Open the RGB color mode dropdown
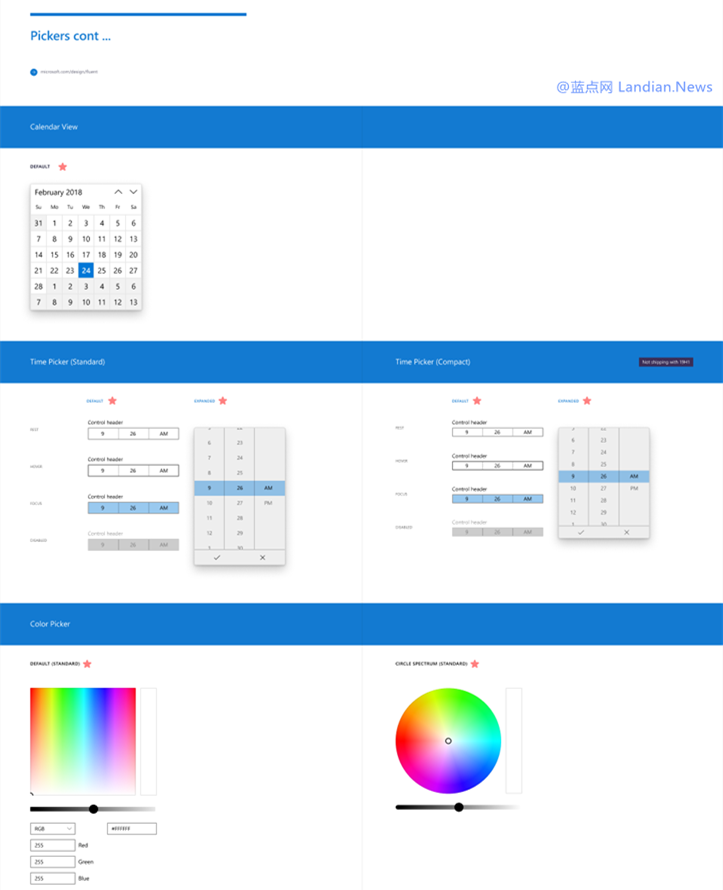Image resolution: width=723 pixels, height=890 pixels. click(52, 828)
